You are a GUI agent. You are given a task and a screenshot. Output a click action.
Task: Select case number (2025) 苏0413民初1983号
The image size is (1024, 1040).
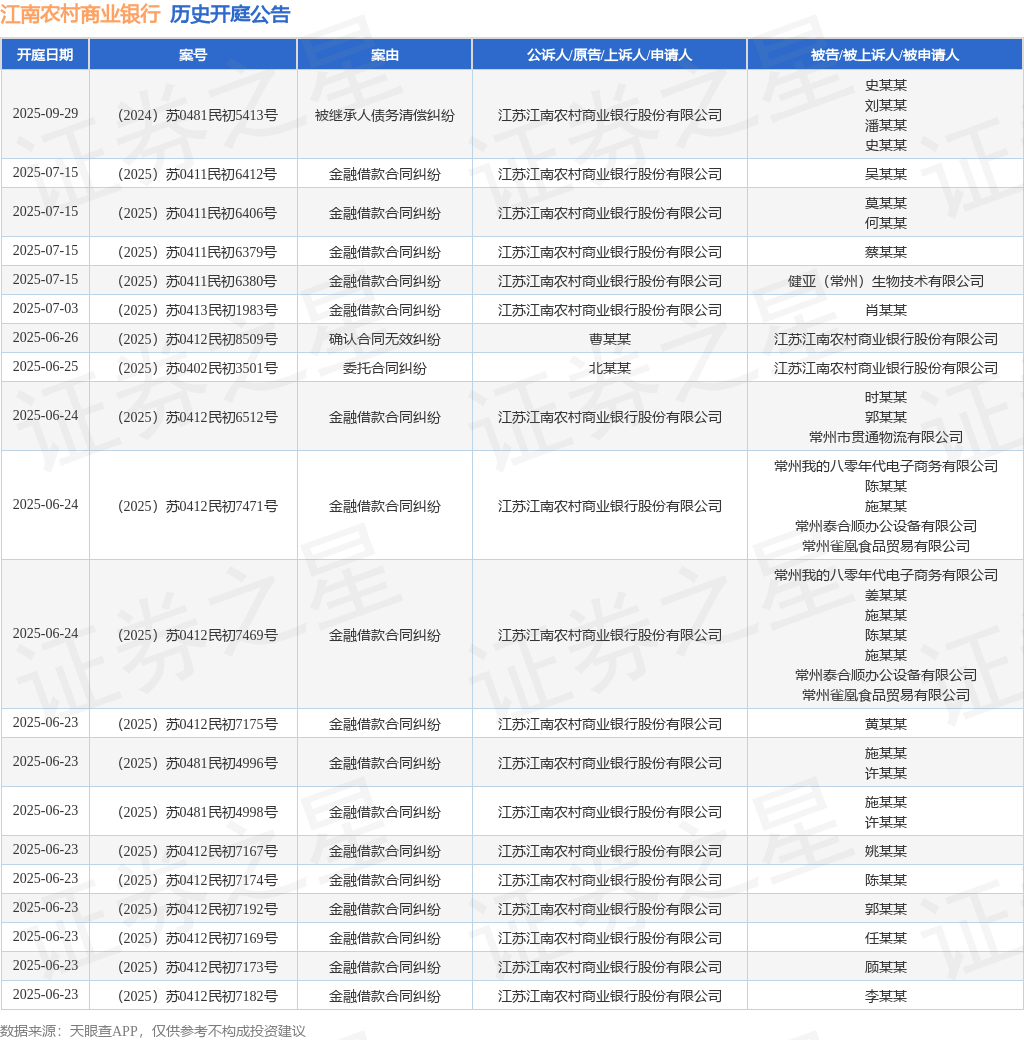(198, 310)
